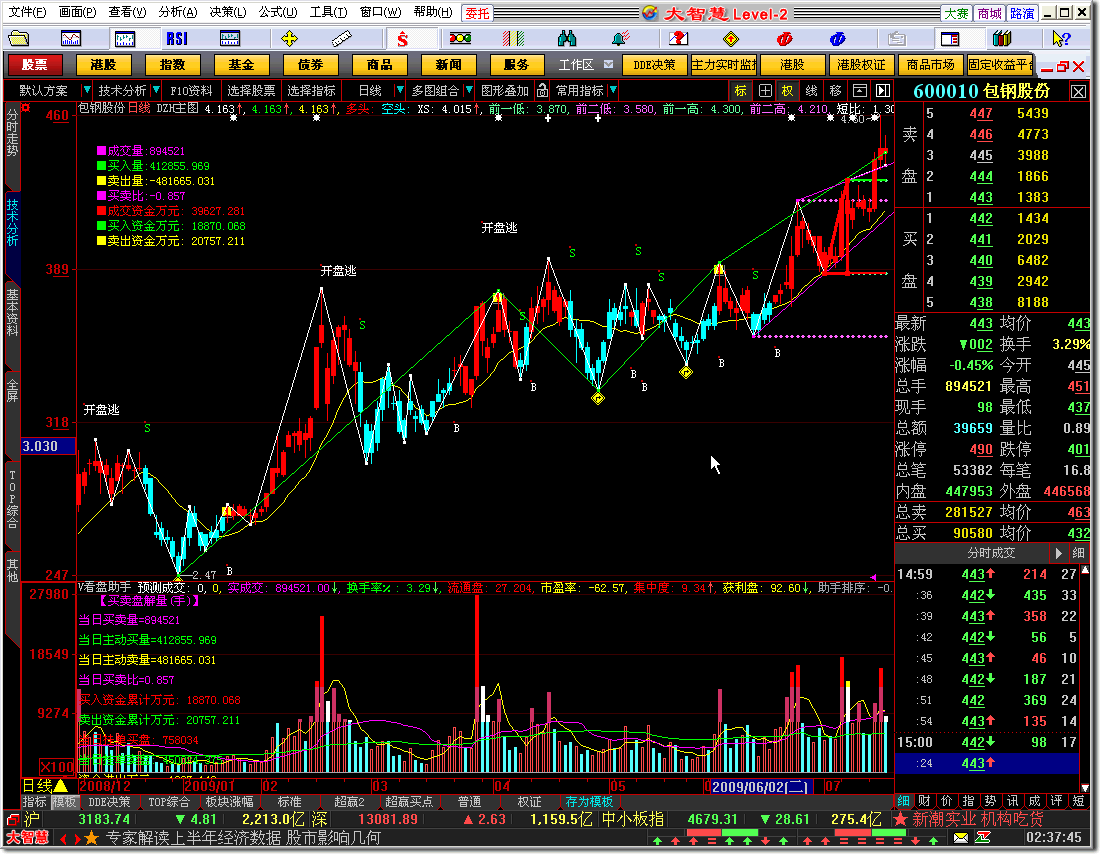The height and width of the screenshot is (856, 1103).
Task: Select the 板块涨幅 indicator tab
Action: coord(229,802)
